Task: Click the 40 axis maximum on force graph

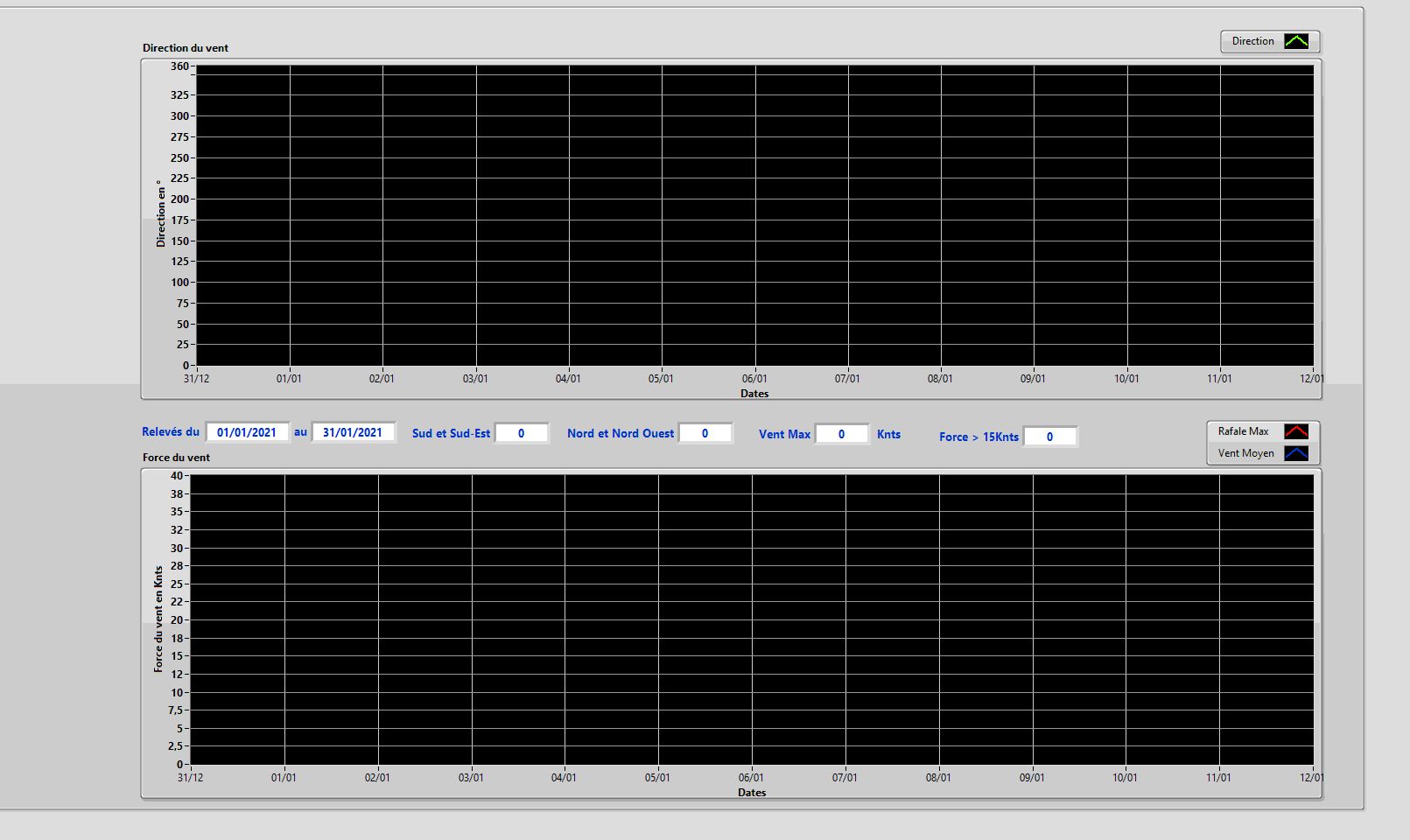Action: 177,476
